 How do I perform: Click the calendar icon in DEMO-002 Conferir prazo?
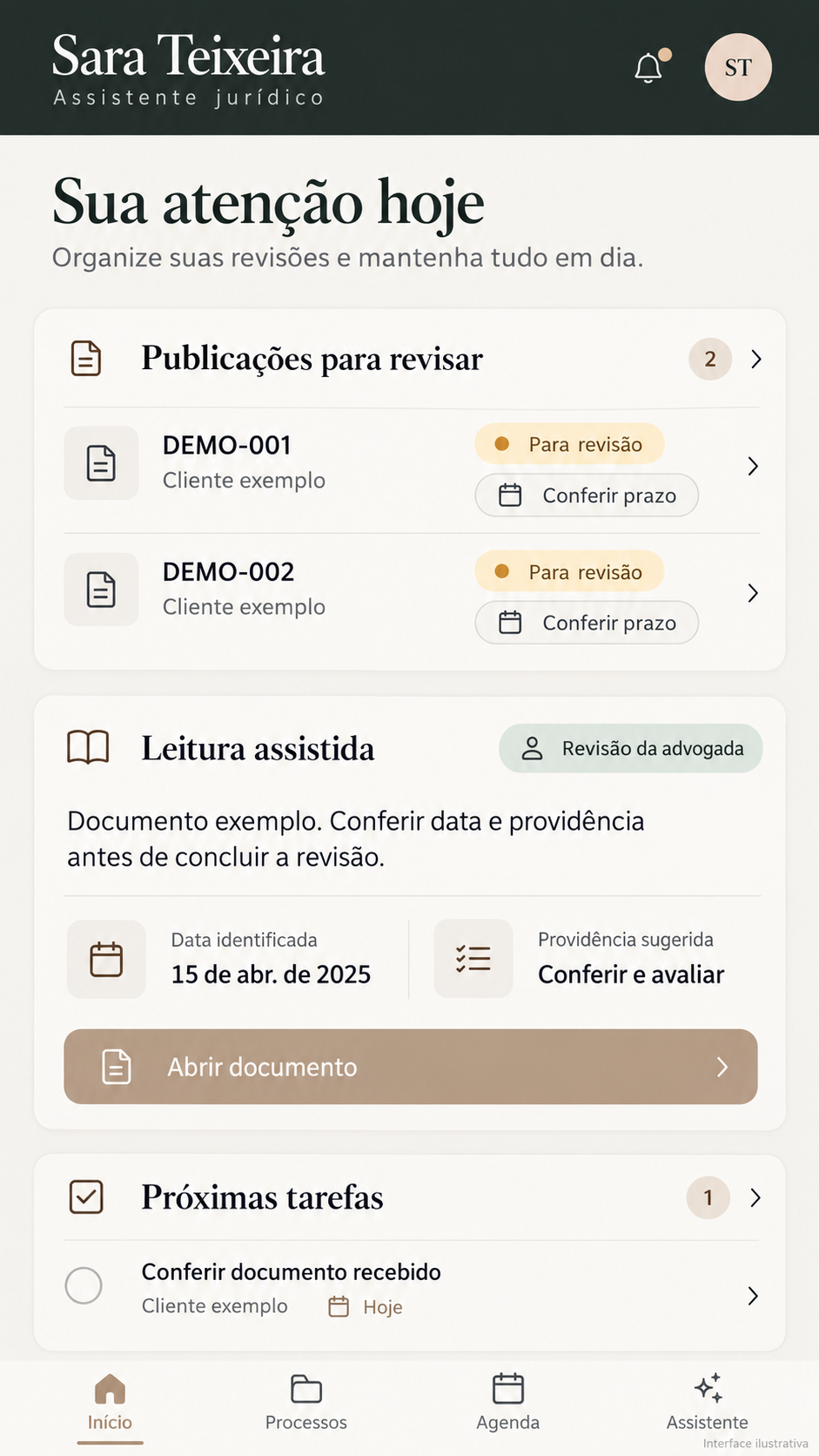coord(510,623)
